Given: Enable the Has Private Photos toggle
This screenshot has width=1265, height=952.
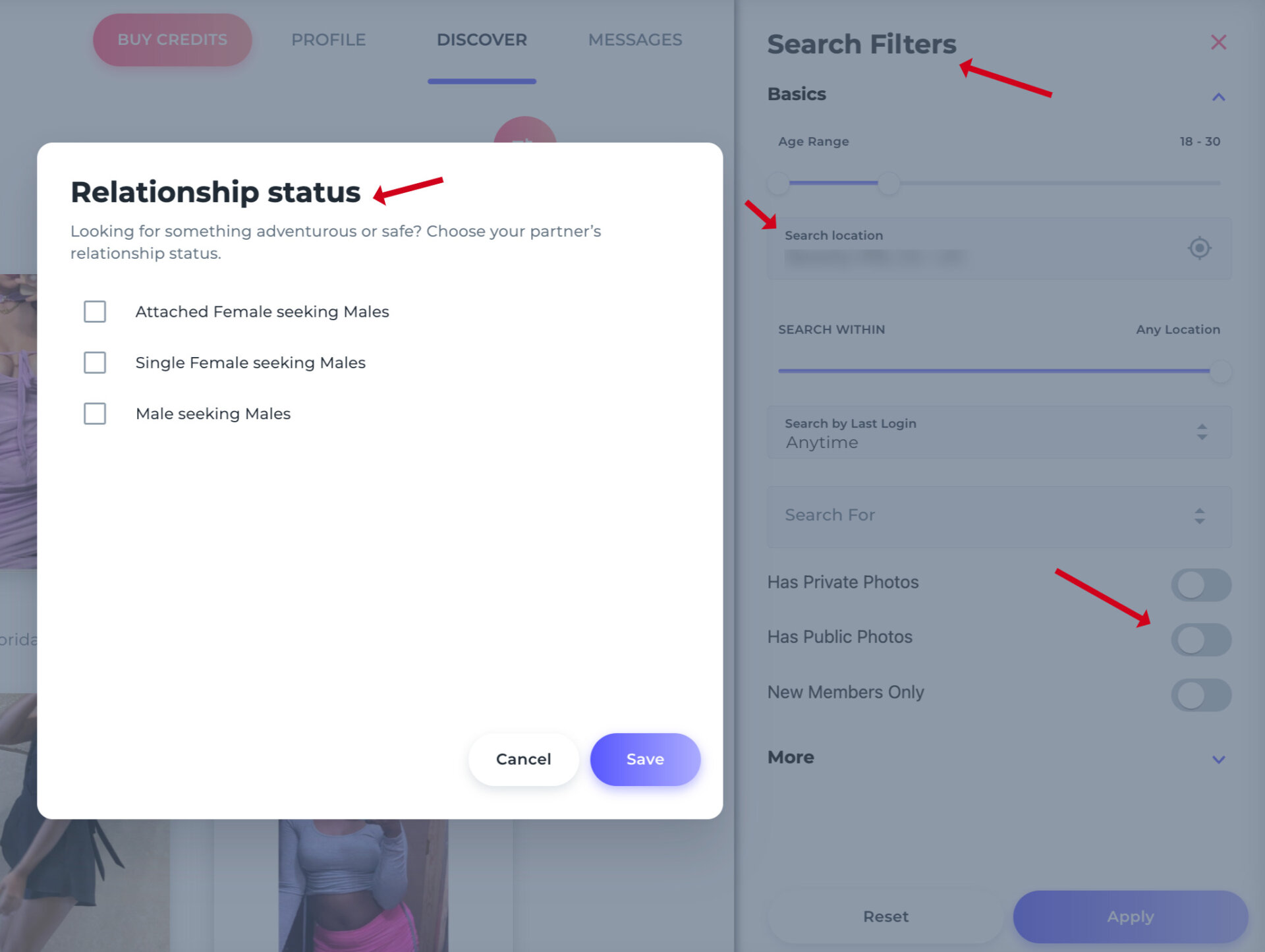Looking at the screenshot, I should [1201, 585].
